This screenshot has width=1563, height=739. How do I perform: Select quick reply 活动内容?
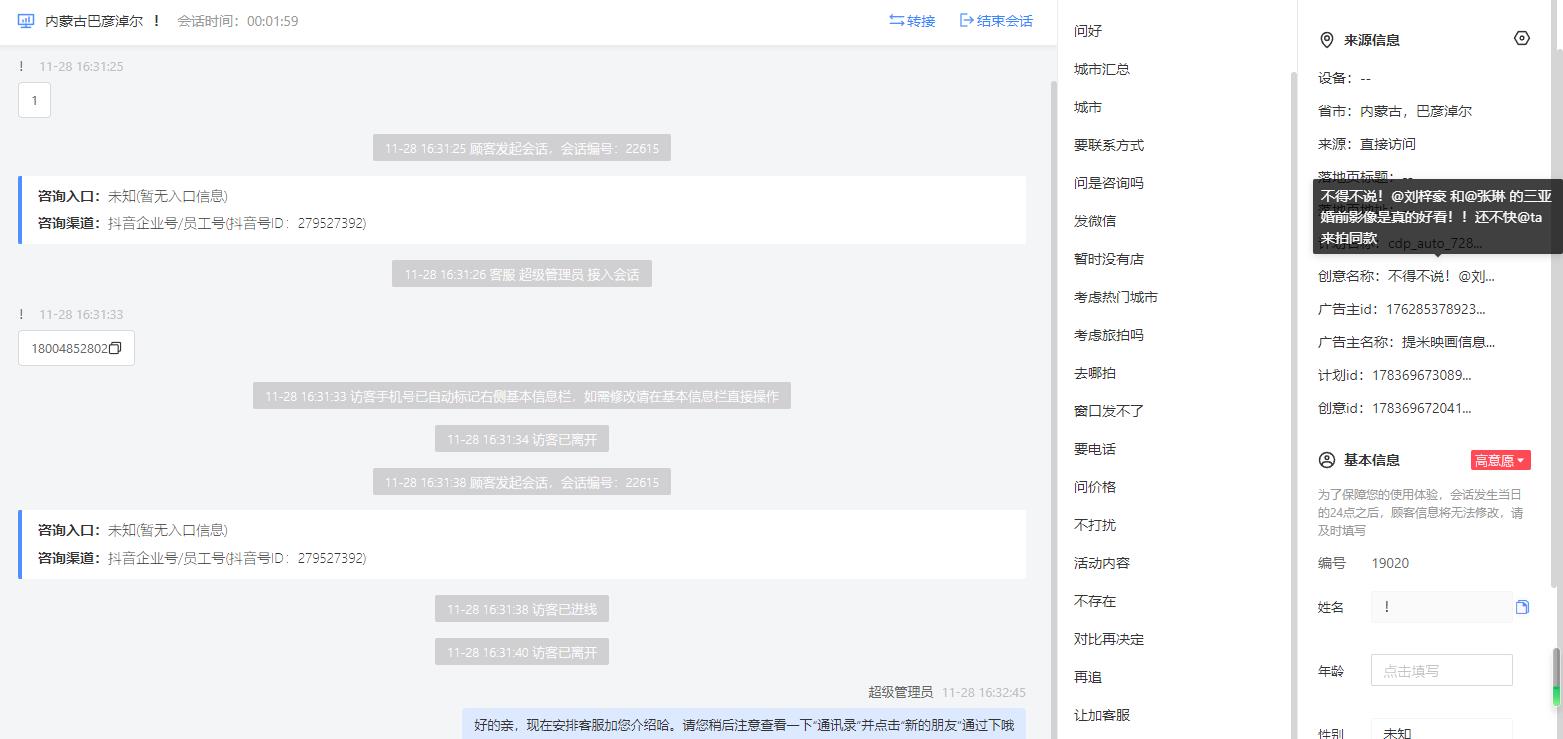(x=1102, y=563)
